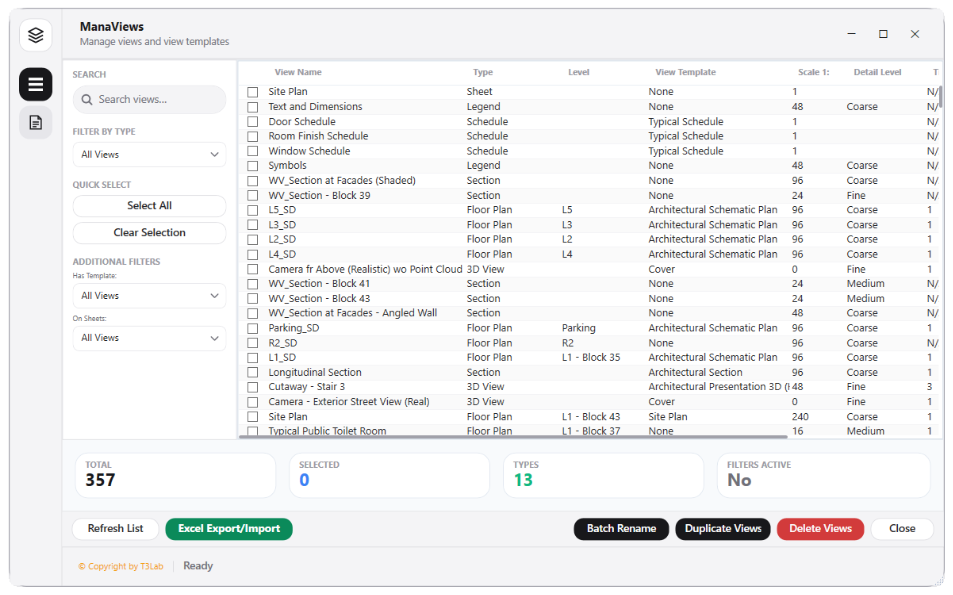Check the Door Schedule checkbox
The width and height of the screenshot is (953, 595).
pos(253,122)
